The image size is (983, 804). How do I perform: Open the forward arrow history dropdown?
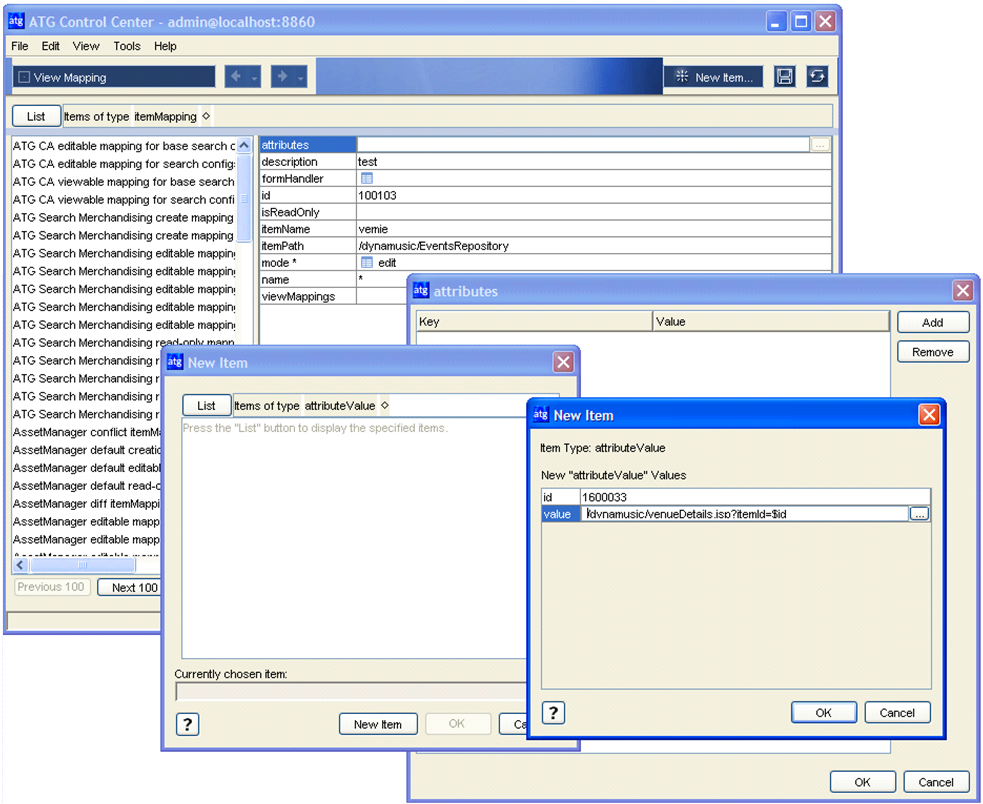300,78
